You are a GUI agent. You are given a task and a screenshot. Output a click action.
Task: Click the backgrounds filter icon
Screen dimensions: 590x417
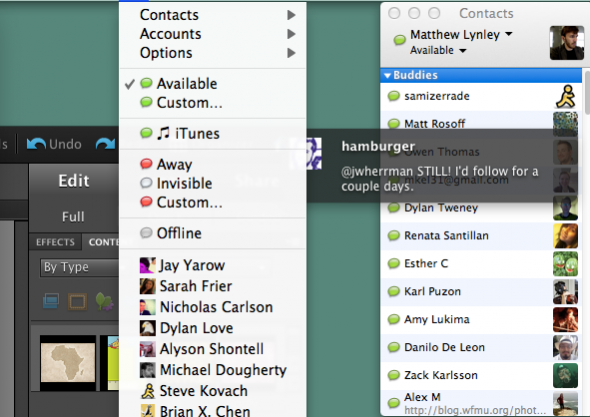51,301
